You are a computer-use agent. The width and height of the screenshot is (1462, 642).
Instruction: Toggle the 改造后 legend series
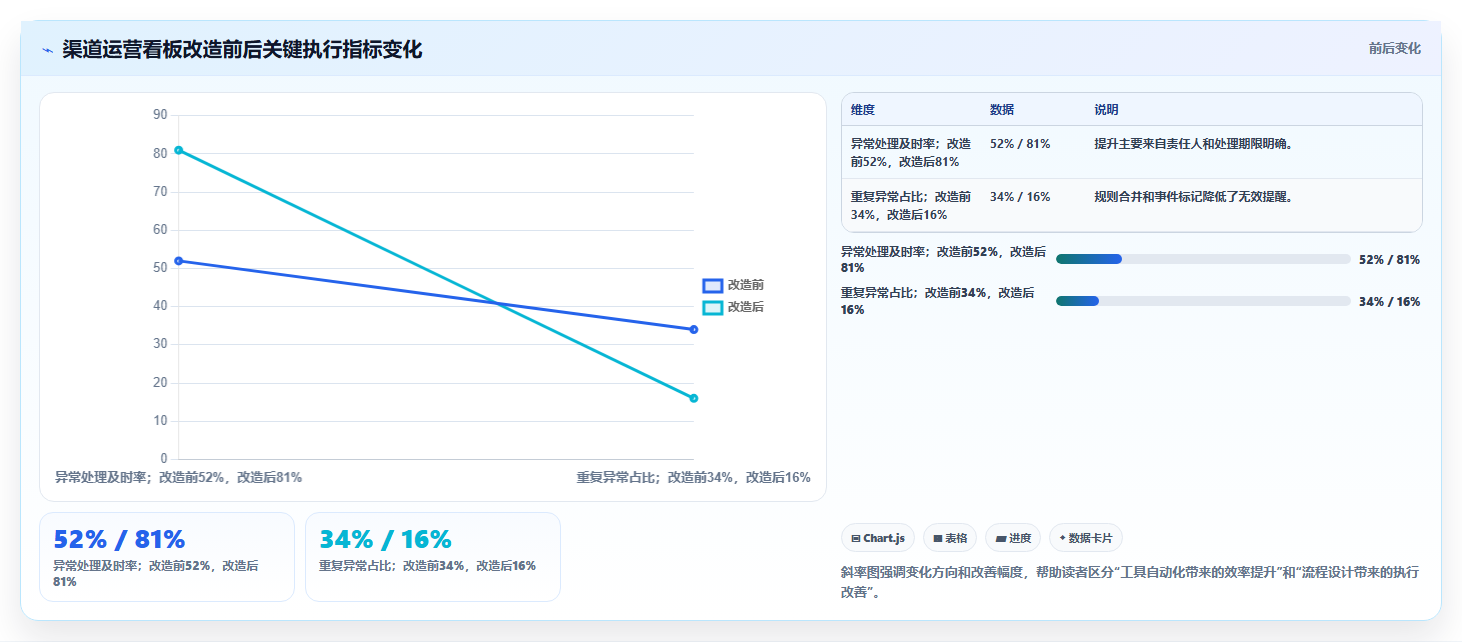click(733, 307)
